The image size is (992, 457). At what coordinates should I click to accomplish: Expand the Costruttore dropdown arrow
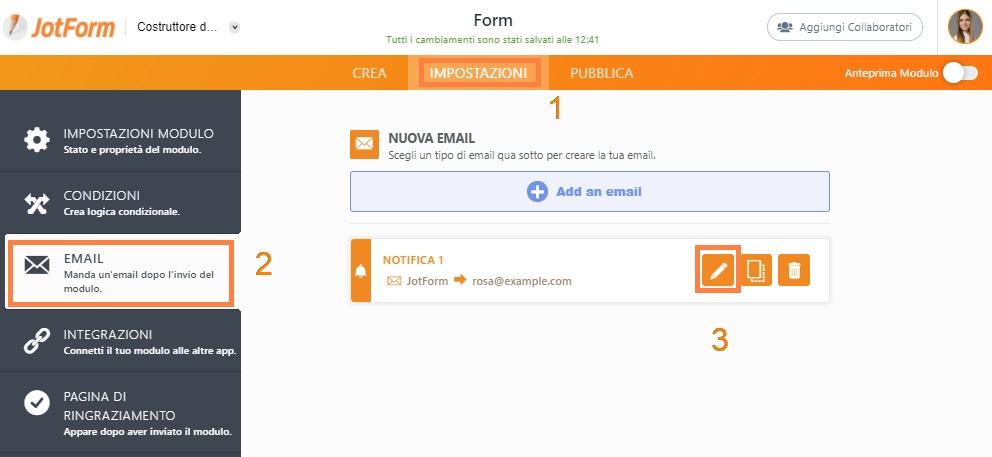pos(235,27)
